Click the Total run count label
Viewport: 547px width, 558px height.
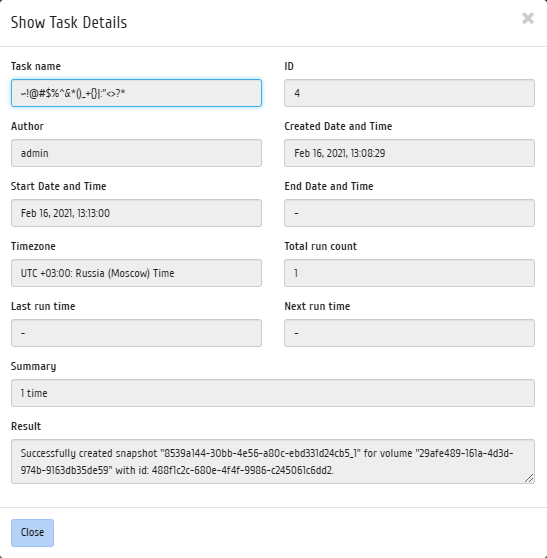pyautogui.click(x=321, y=246)
